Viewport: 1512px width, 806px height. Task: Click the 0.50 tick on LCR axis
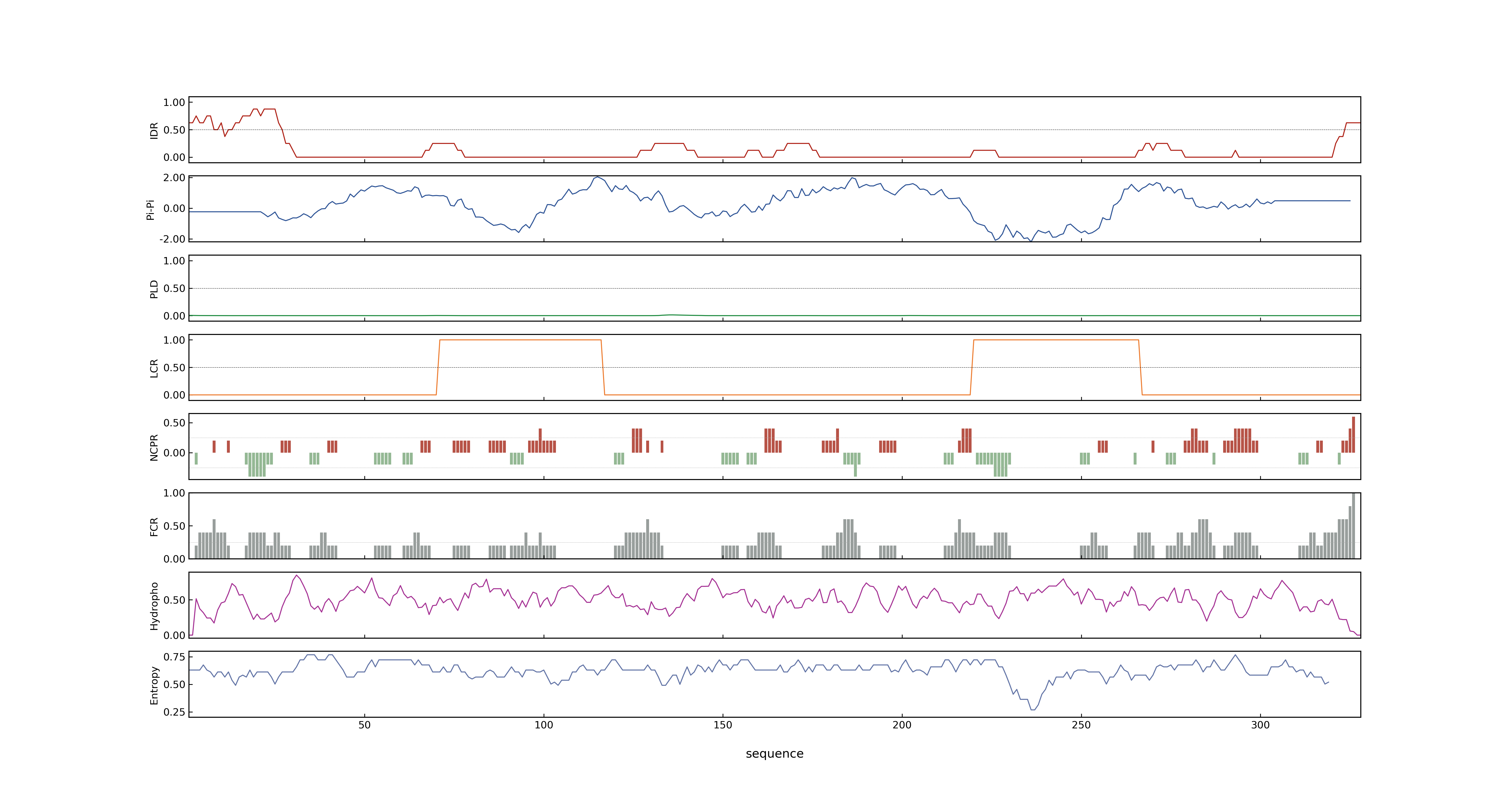pyautogui.click(x=174, y=368)
